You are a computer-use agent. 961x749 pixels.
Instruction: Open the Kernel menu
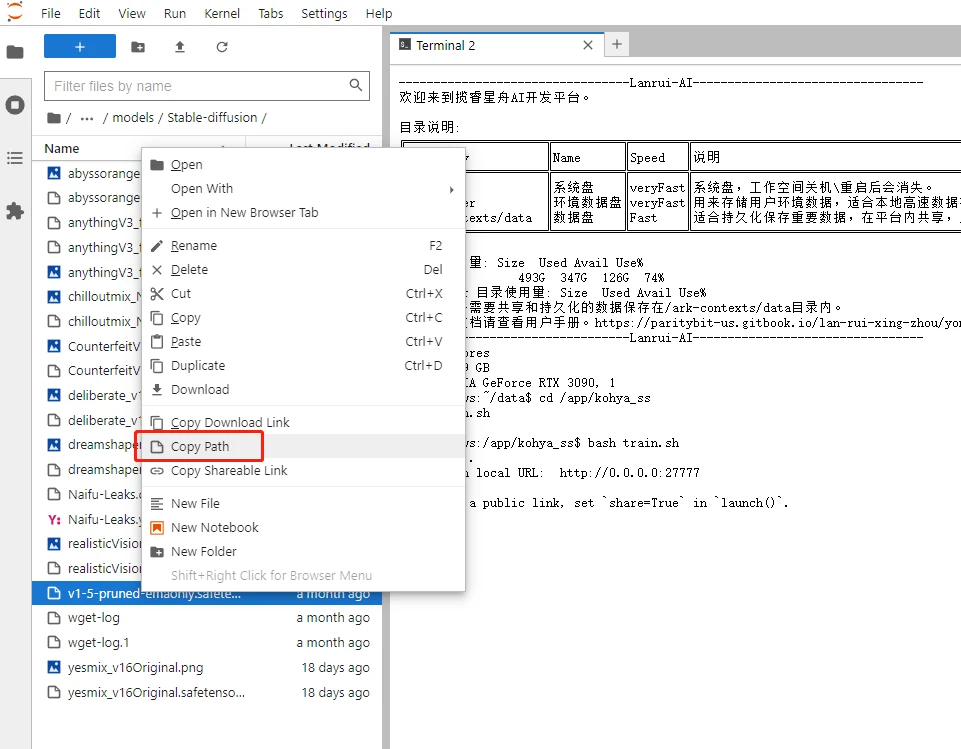[222, 13]
